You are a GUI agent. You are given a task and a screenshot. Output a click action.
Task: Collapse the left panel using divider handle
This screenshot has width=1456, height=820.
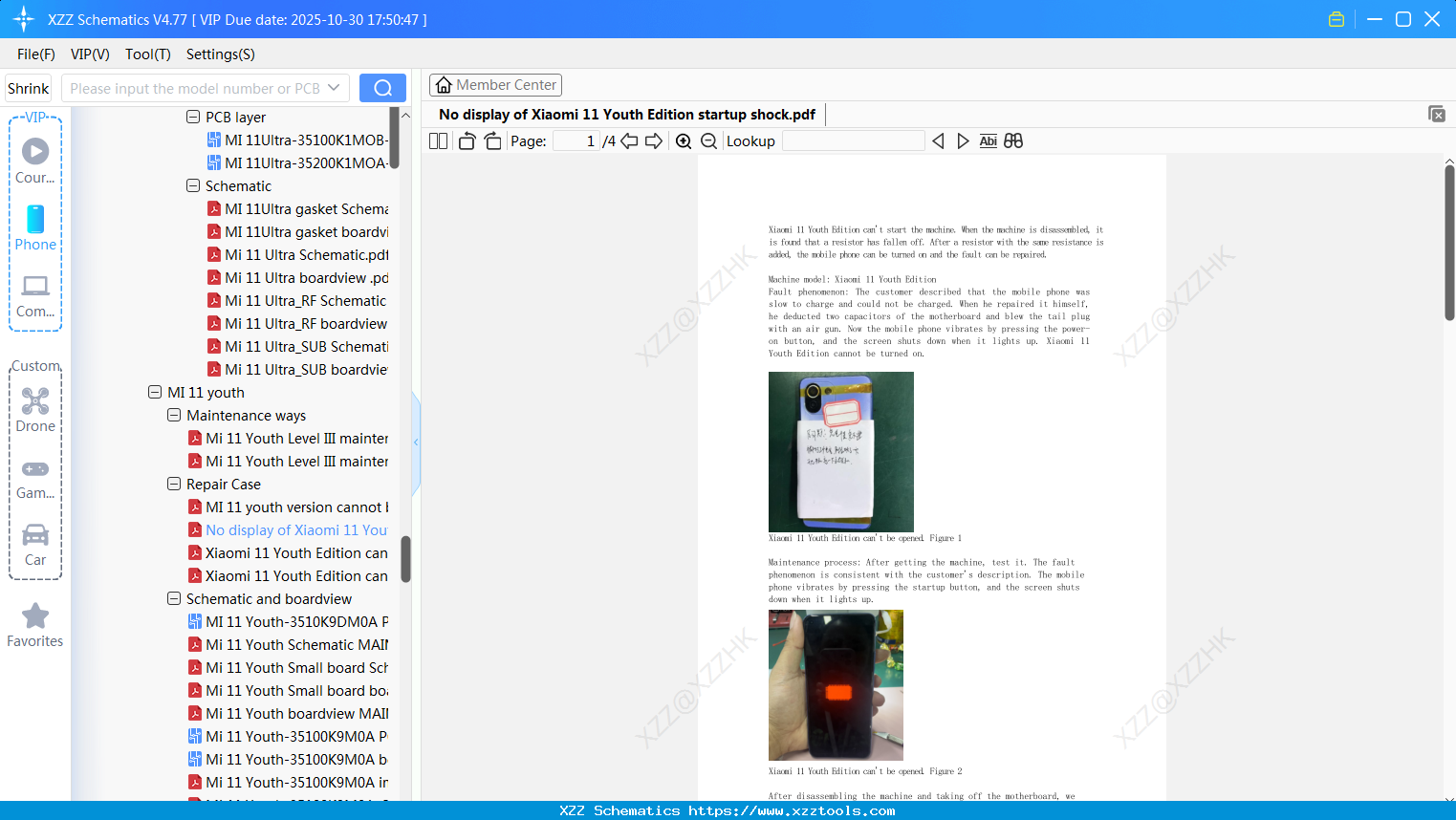[x=416, y=442]
